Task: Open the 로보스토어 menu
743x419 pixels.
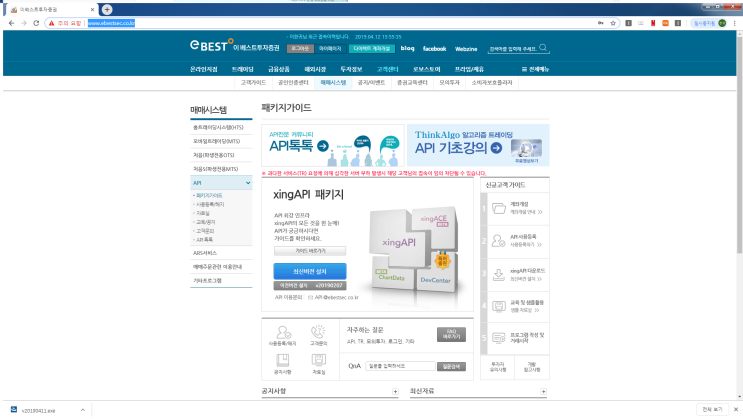Action: pos(426,69)
